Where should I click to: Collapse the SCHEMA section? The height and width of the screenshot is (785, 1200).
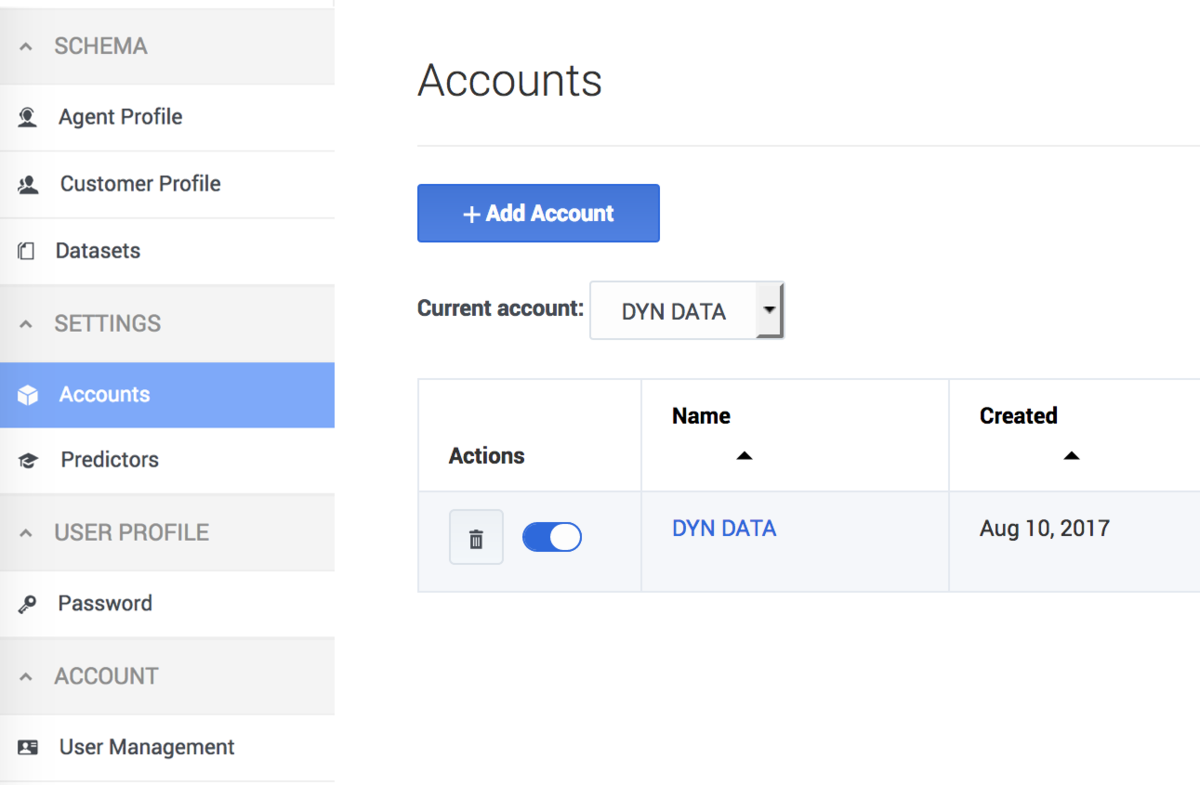27,47
